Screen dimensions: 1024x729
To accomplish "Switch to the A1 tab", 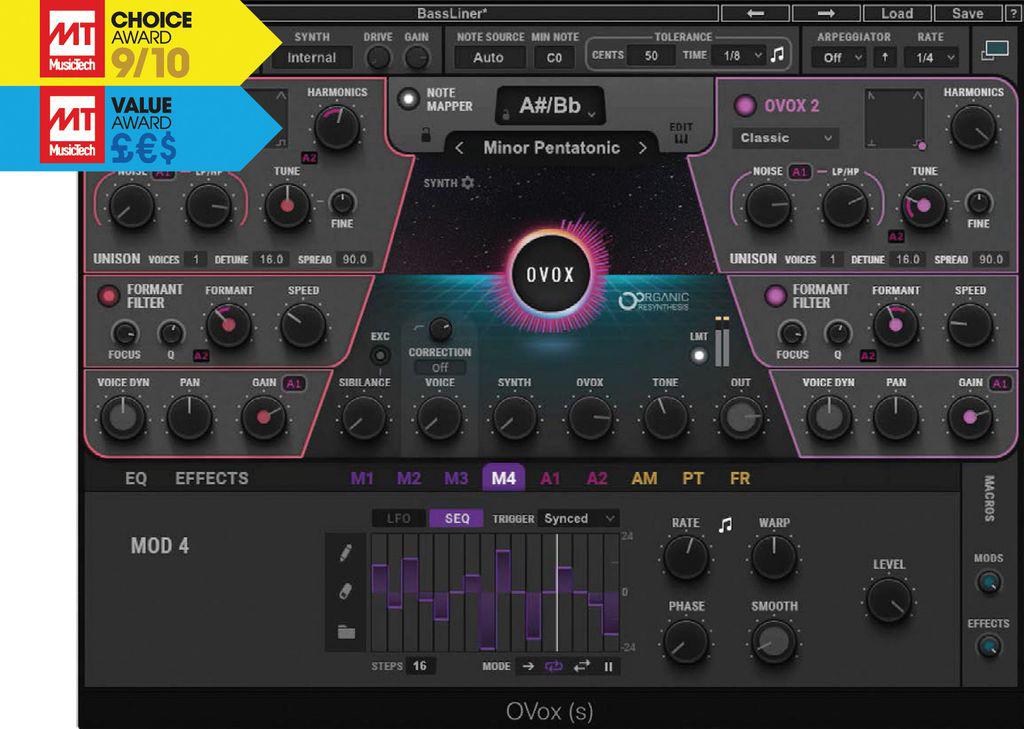I will click(551, 479).
